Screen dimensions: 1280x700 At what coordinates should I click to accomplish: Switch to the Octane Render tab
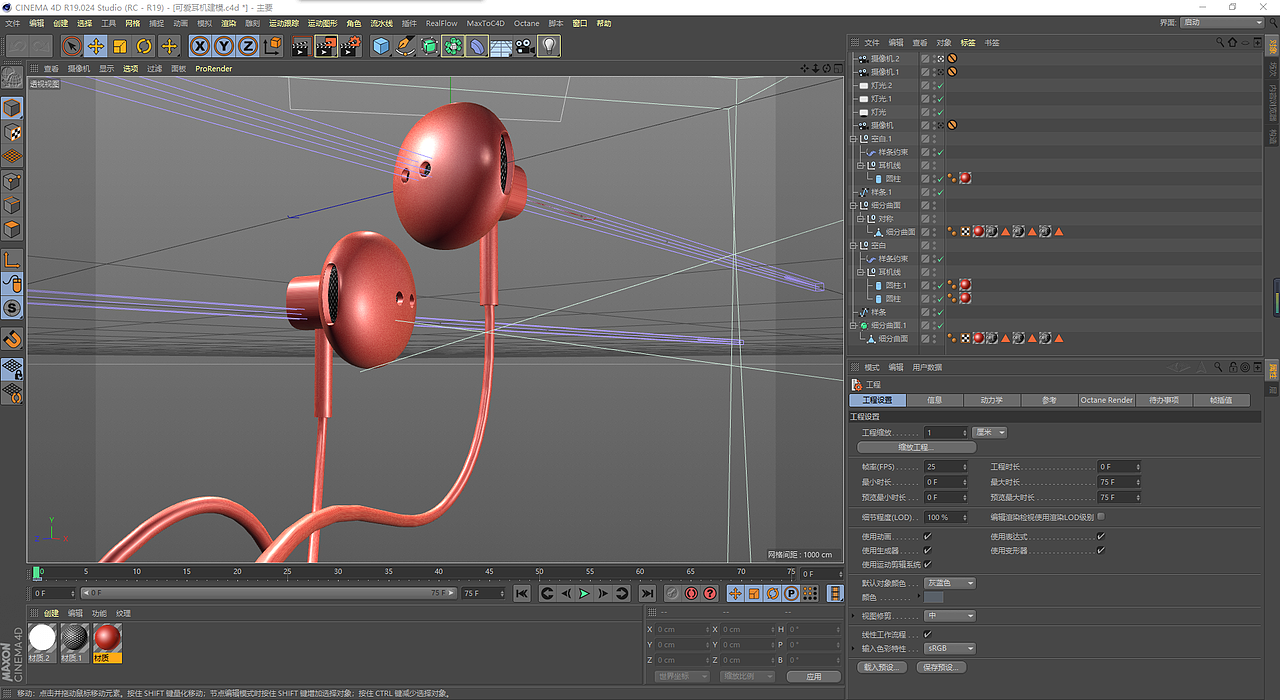(x=1106, y=400)
